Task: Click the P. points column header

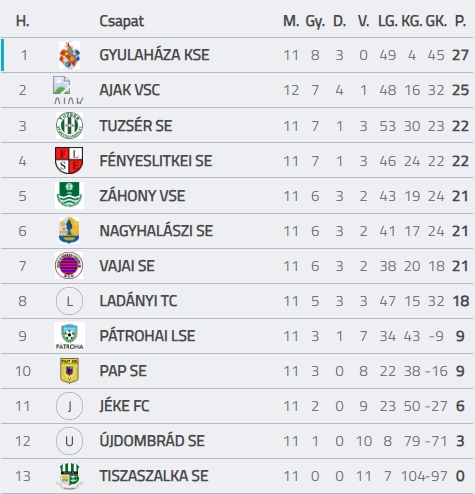Action: click(x=461, y=21)
